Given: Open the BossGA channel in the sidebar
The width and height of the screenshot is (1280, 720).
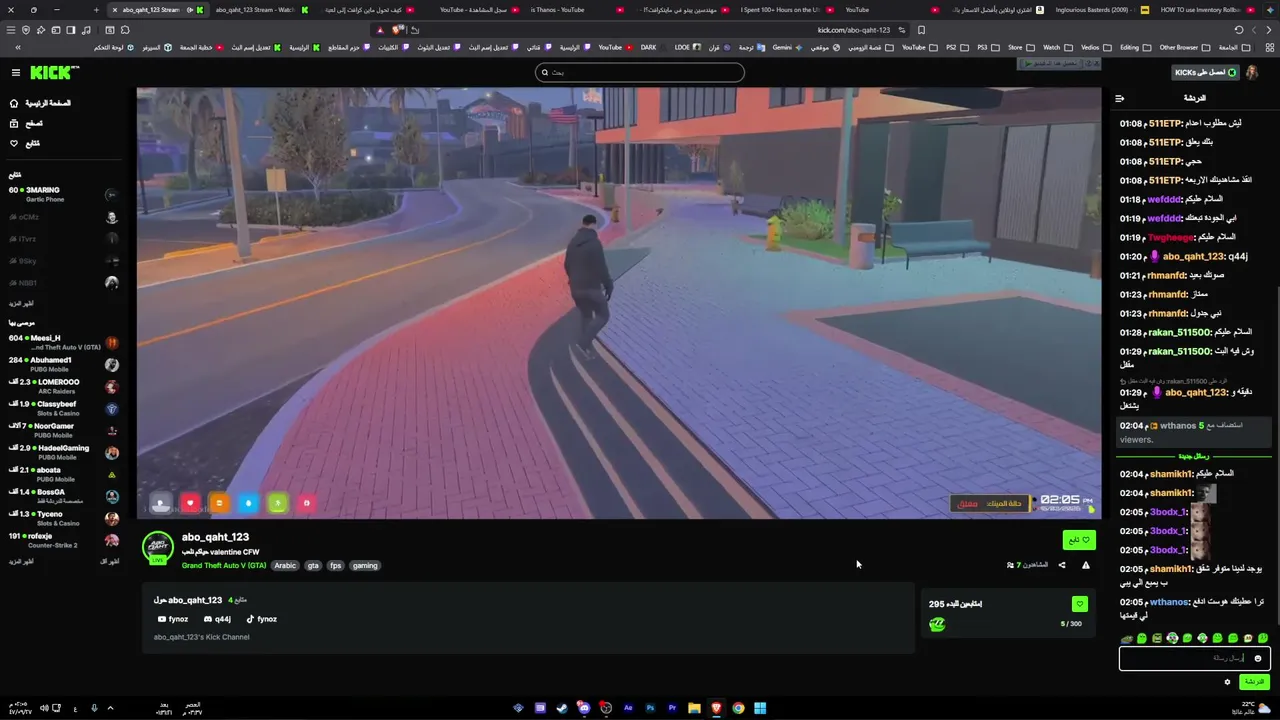Looking at the screenshot, I should 62,496.
